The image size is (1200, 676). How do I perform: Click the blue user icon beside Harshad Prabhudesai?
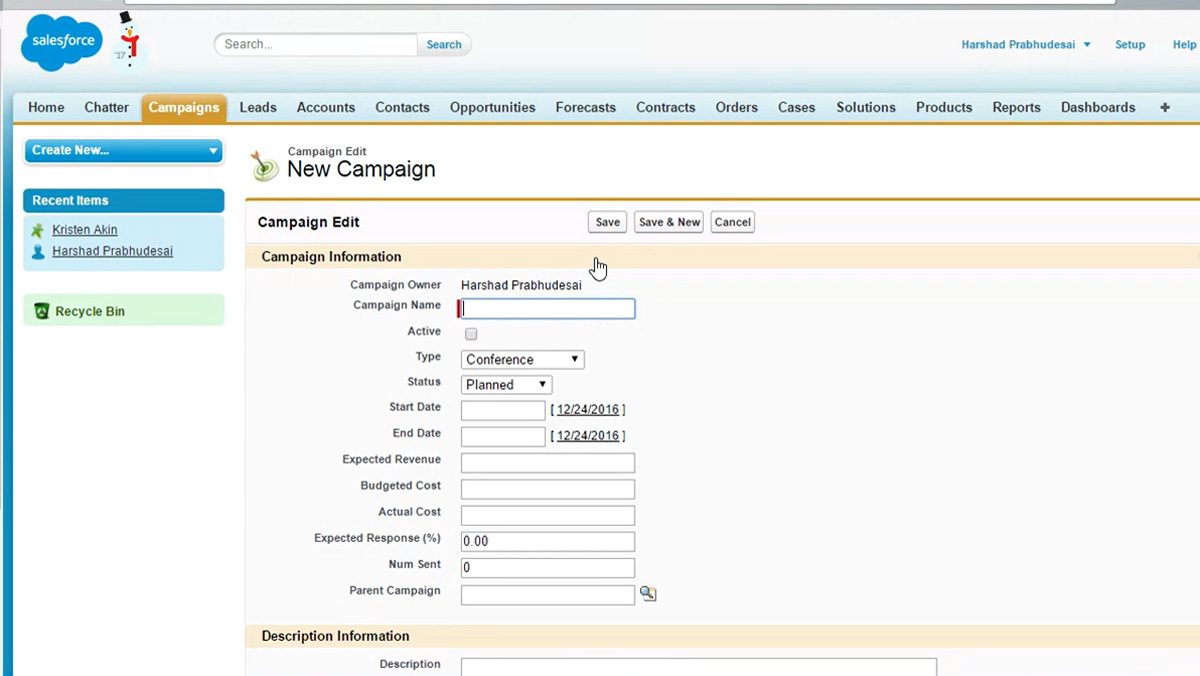[37, 251]
